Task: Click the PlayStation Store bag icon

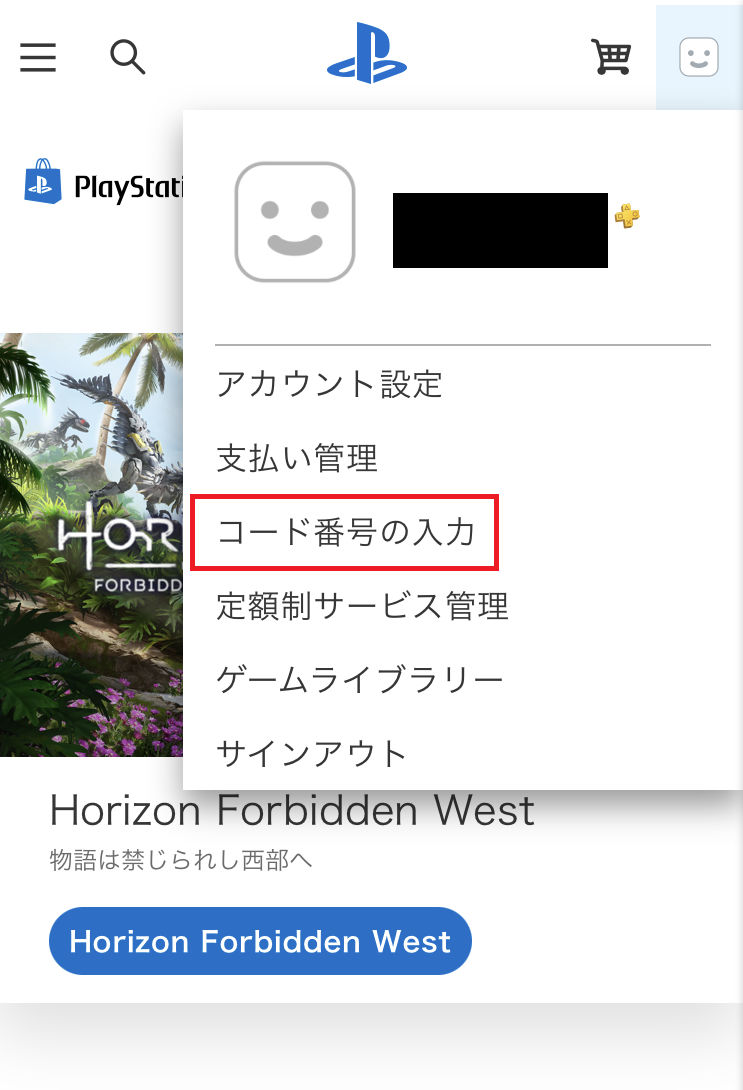Action: [x=43, y=181]
